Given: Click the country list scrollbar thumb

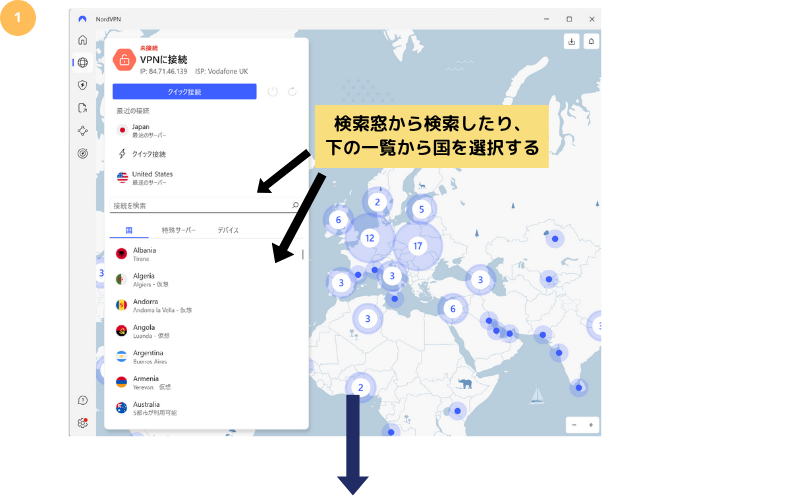Looking at the screenshot, I should point(303,254).
